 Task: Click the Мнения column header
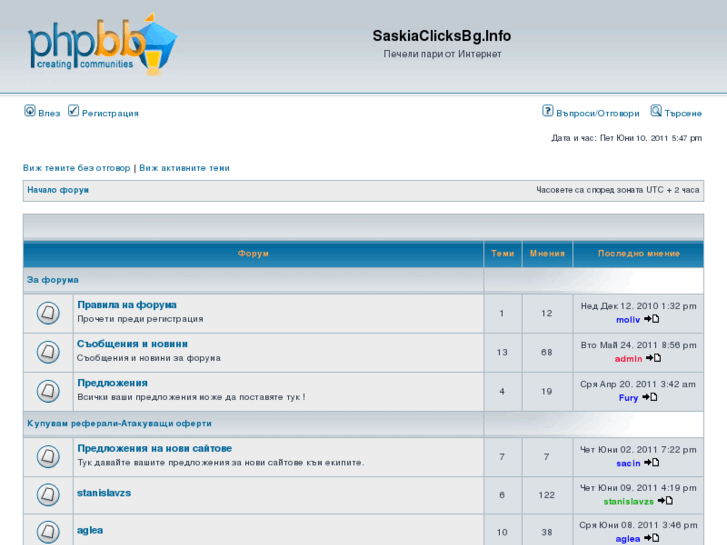(x=547, y=253)
